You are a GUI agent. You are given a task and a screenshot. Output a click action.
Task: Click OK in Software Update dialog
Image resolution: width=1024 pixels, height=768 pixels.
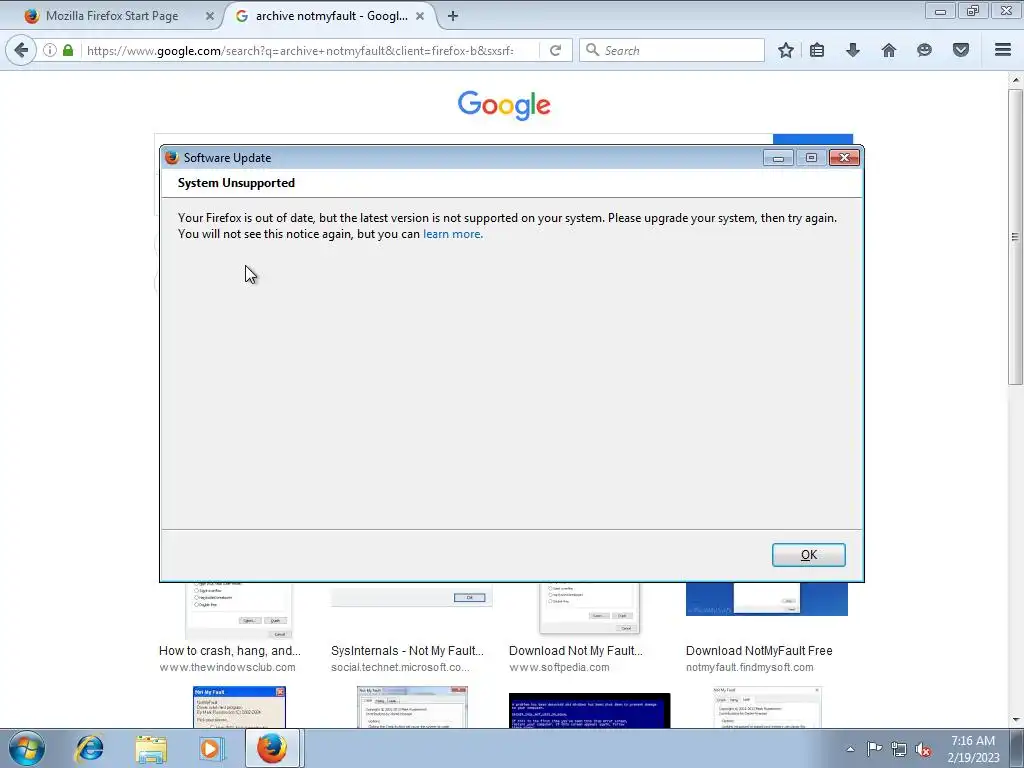click(808, 554)
